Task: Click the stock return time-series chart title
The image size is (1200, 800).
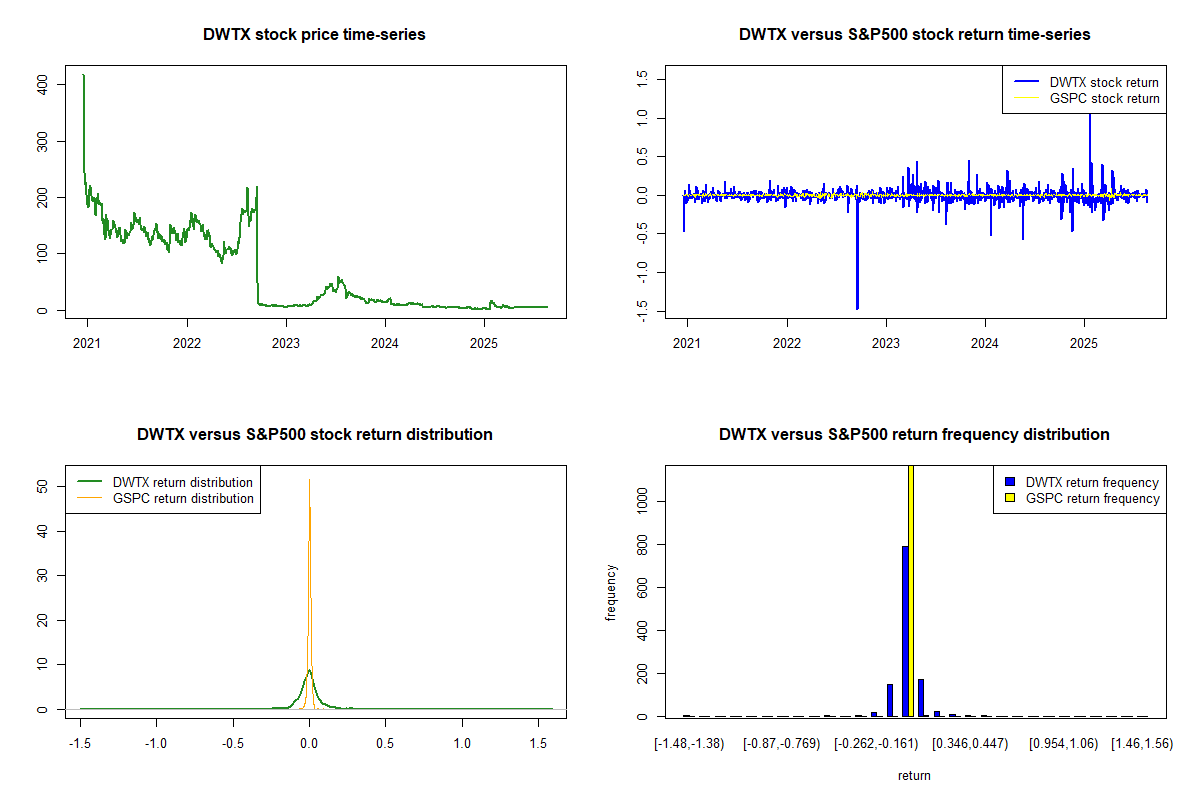Action: [x=914, y=35]
